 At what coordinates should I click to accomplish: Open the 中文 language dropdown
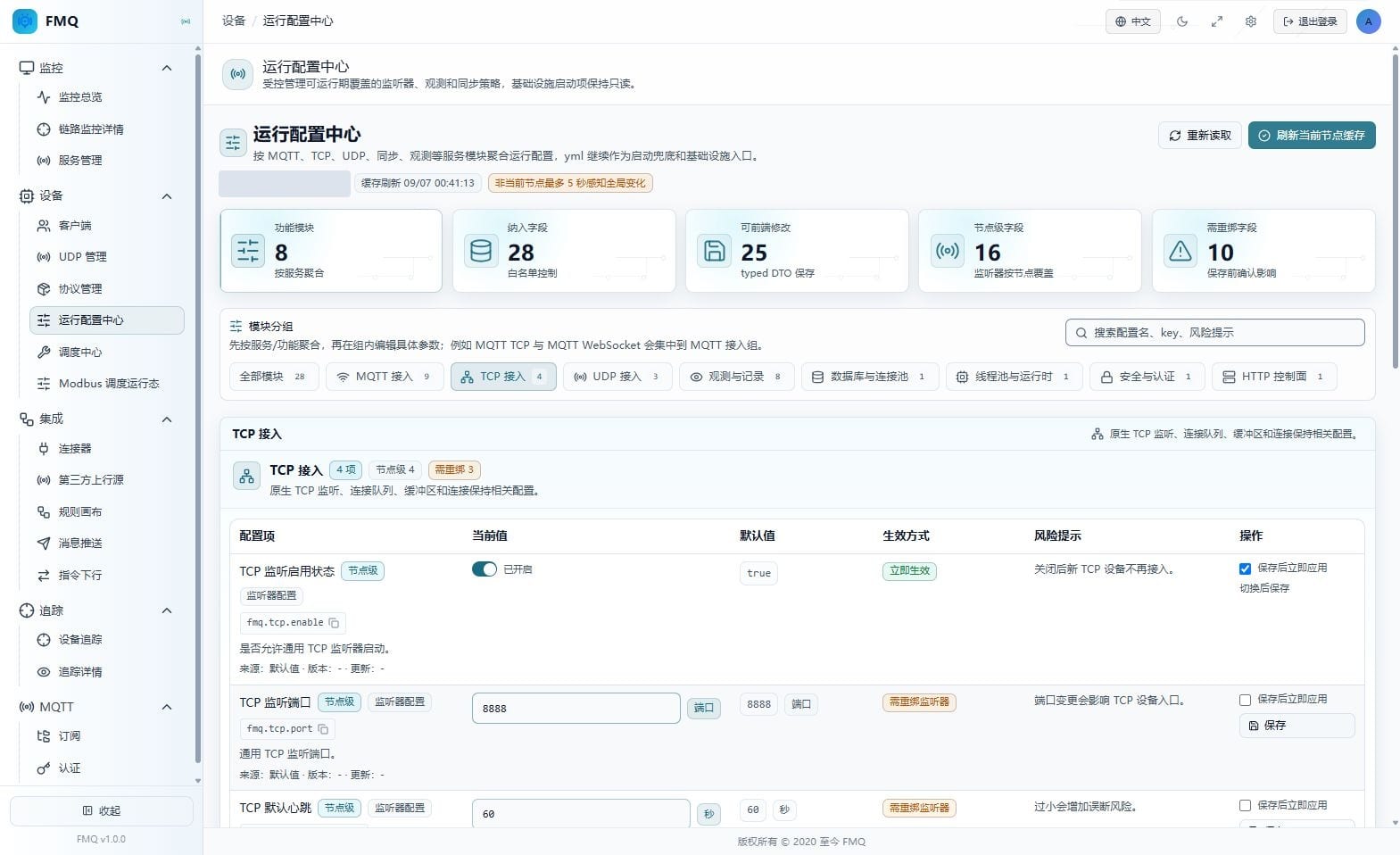click(x=1133, y=21)
